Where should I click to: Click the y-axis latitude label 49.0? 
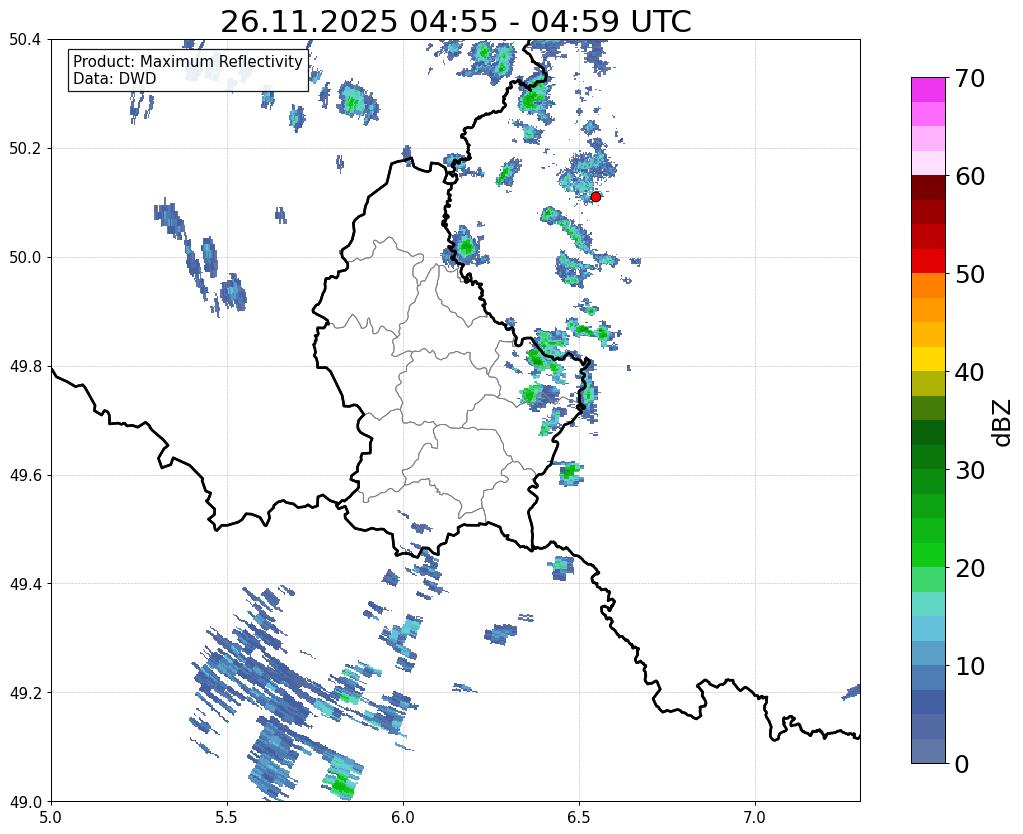pyautogui.click(x=26, y=802)
